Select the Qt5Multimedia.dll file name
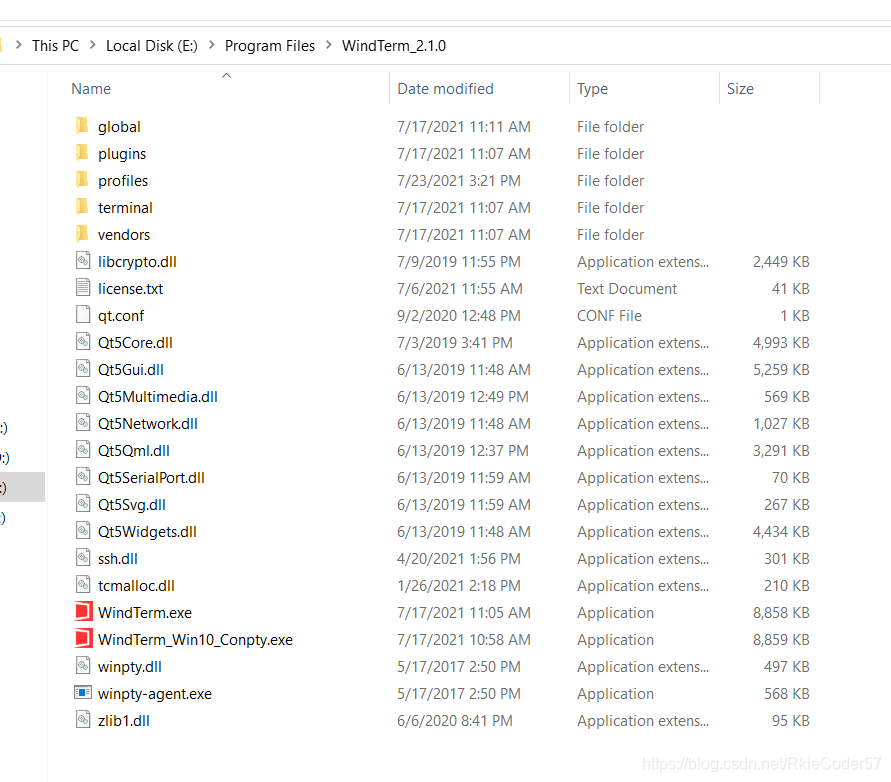 click(x=157, y=397)
